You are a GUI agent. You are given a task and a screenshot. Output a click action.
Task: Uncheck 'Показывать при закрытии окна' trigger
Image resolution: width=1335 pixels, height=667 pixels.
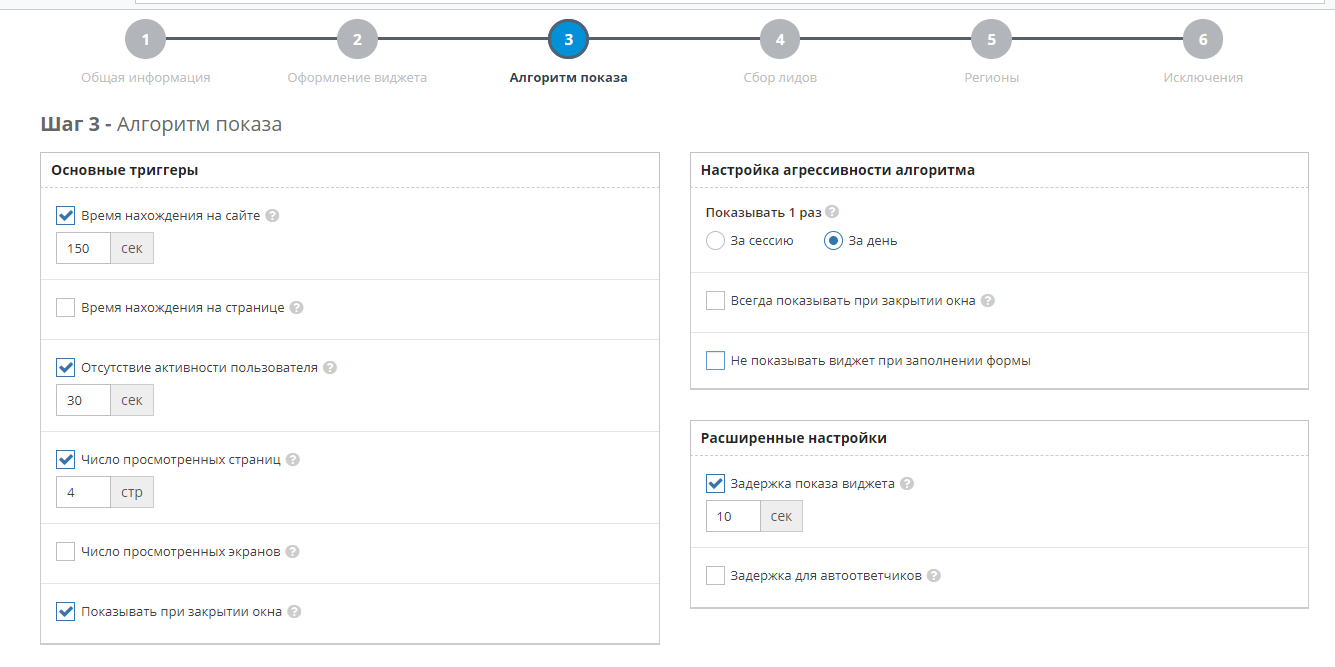coord(66,612)
